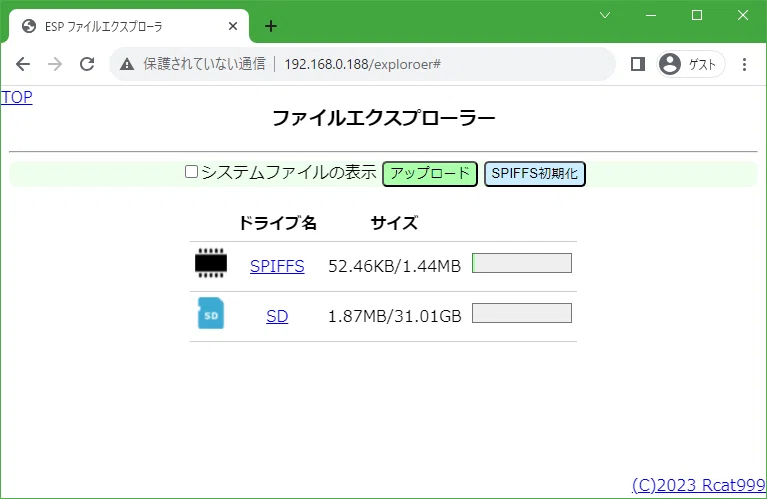
Task: Click the 保護されていない通信 security label
Action: coord(204,64)
